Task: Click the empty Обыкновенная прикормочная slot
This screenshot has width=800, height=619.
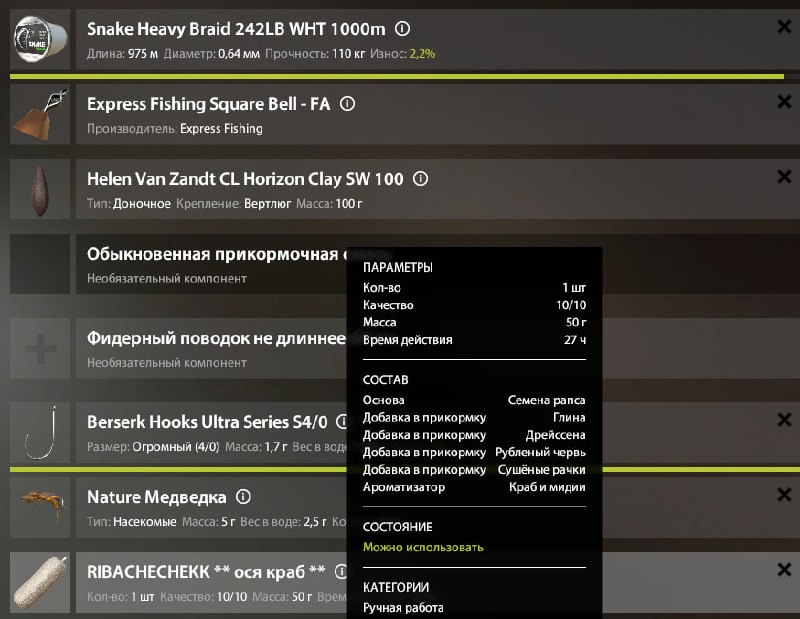Action: point(40,264)
